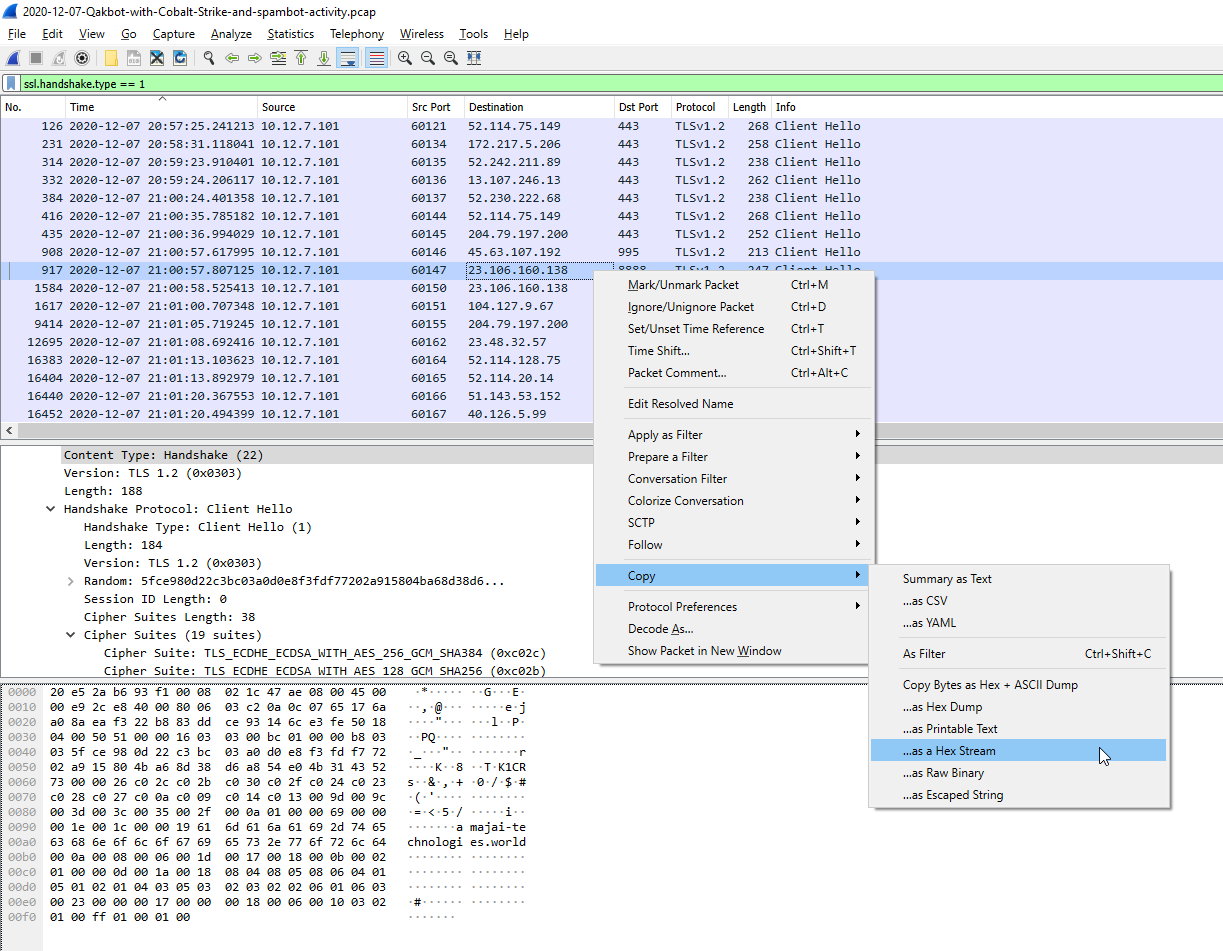
Task: Click the Find packet magnifier icon
Action: [208, 58]
